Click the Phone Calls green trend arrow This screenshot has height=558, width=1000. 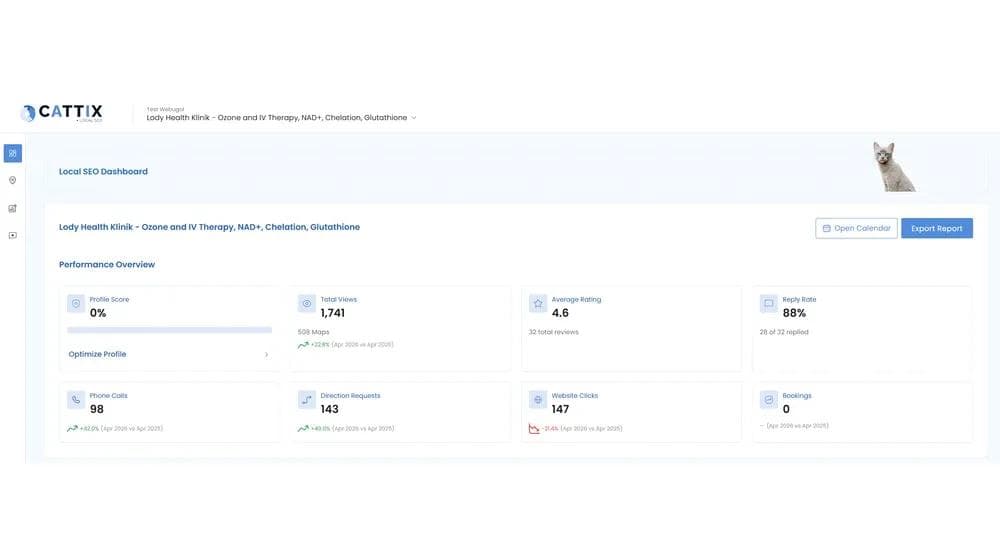point(72,429)
